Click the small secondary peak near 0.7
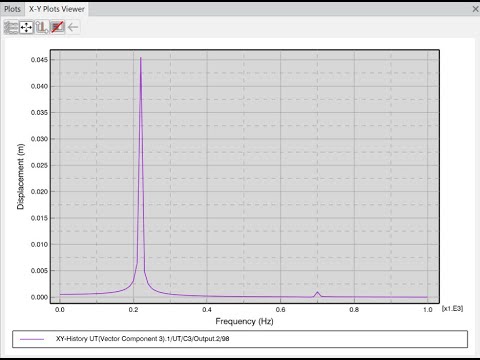 (317, 293)
